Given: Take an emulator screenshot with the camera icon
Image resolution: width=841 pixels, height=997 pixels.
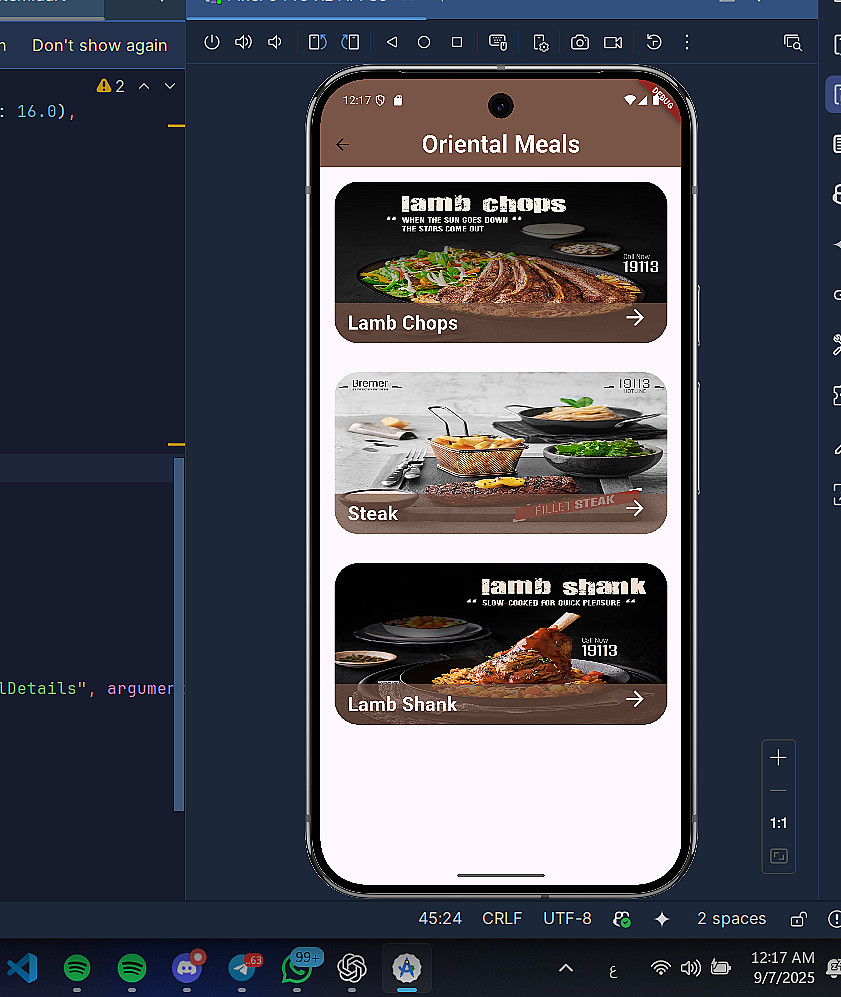Looking at the screenshot, I should [580, 43].
